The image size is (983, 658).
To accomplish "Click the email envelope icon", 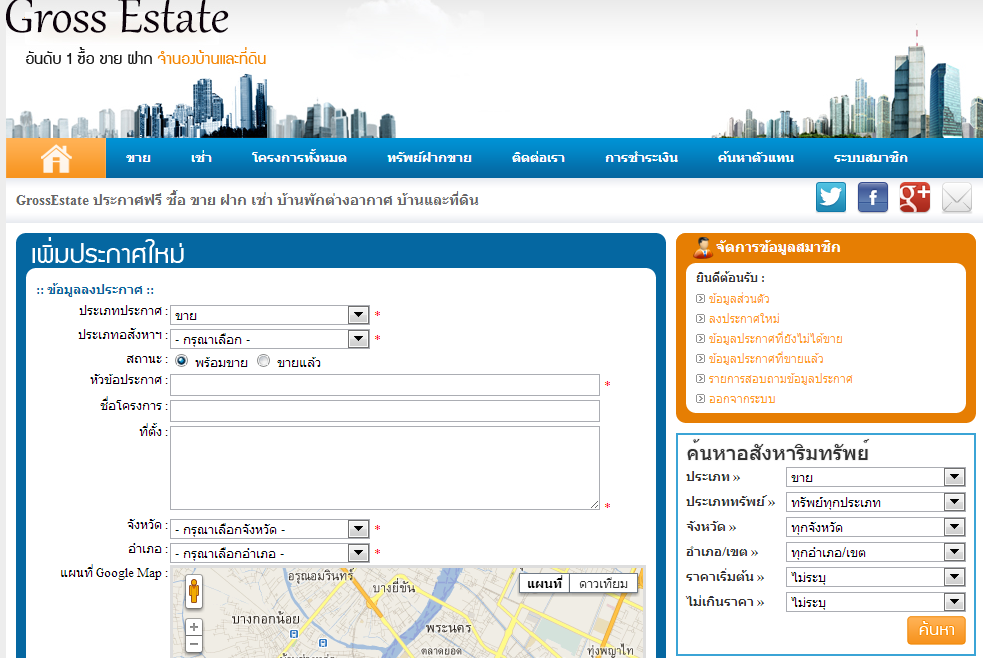I will click(x=957, y=197).
